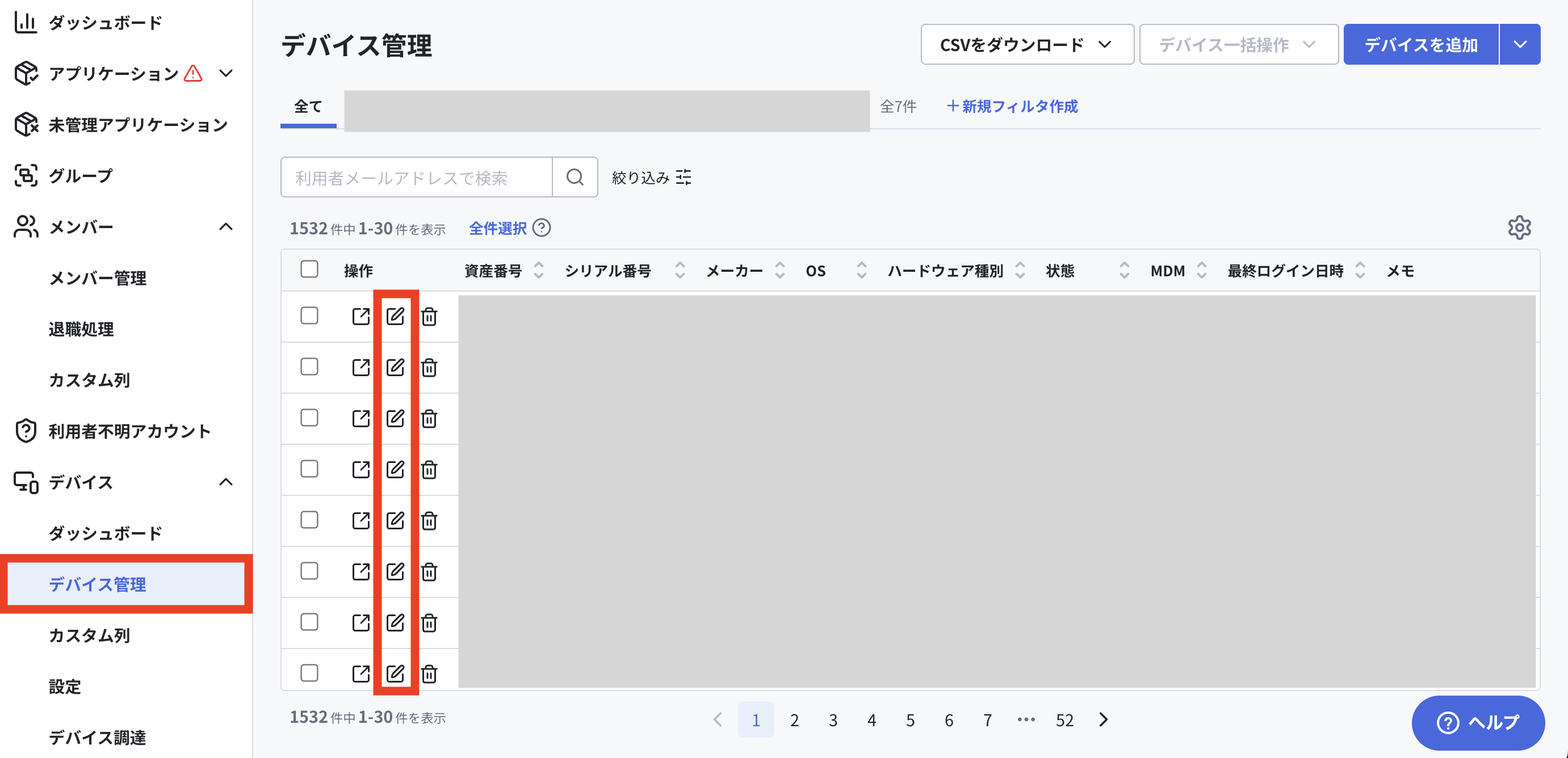Delete the device in fourth row
The width and height of the screenshot is (1568, 758).
coord(429,469)
